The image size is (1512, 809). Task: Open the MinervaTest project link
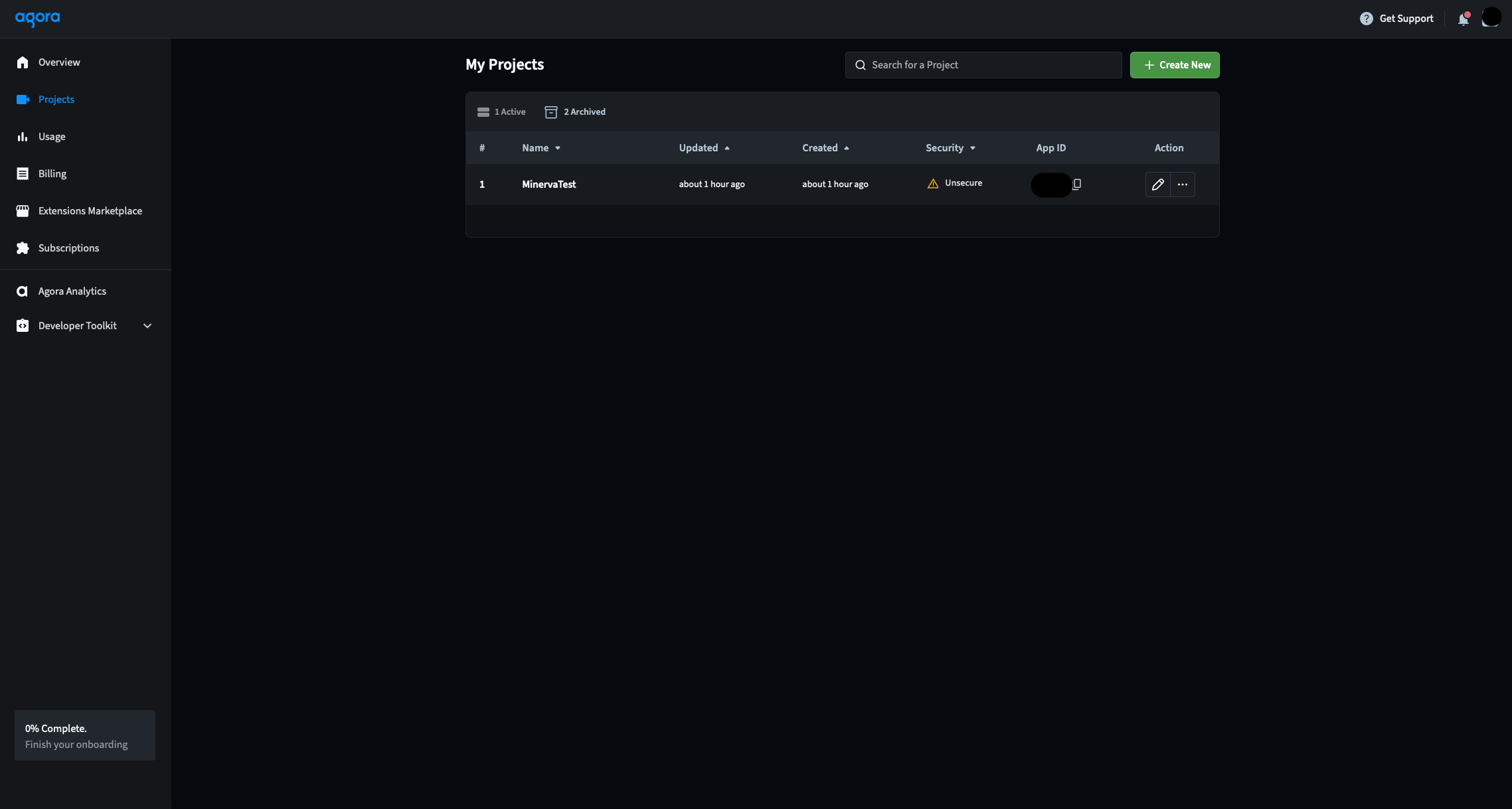548,184
